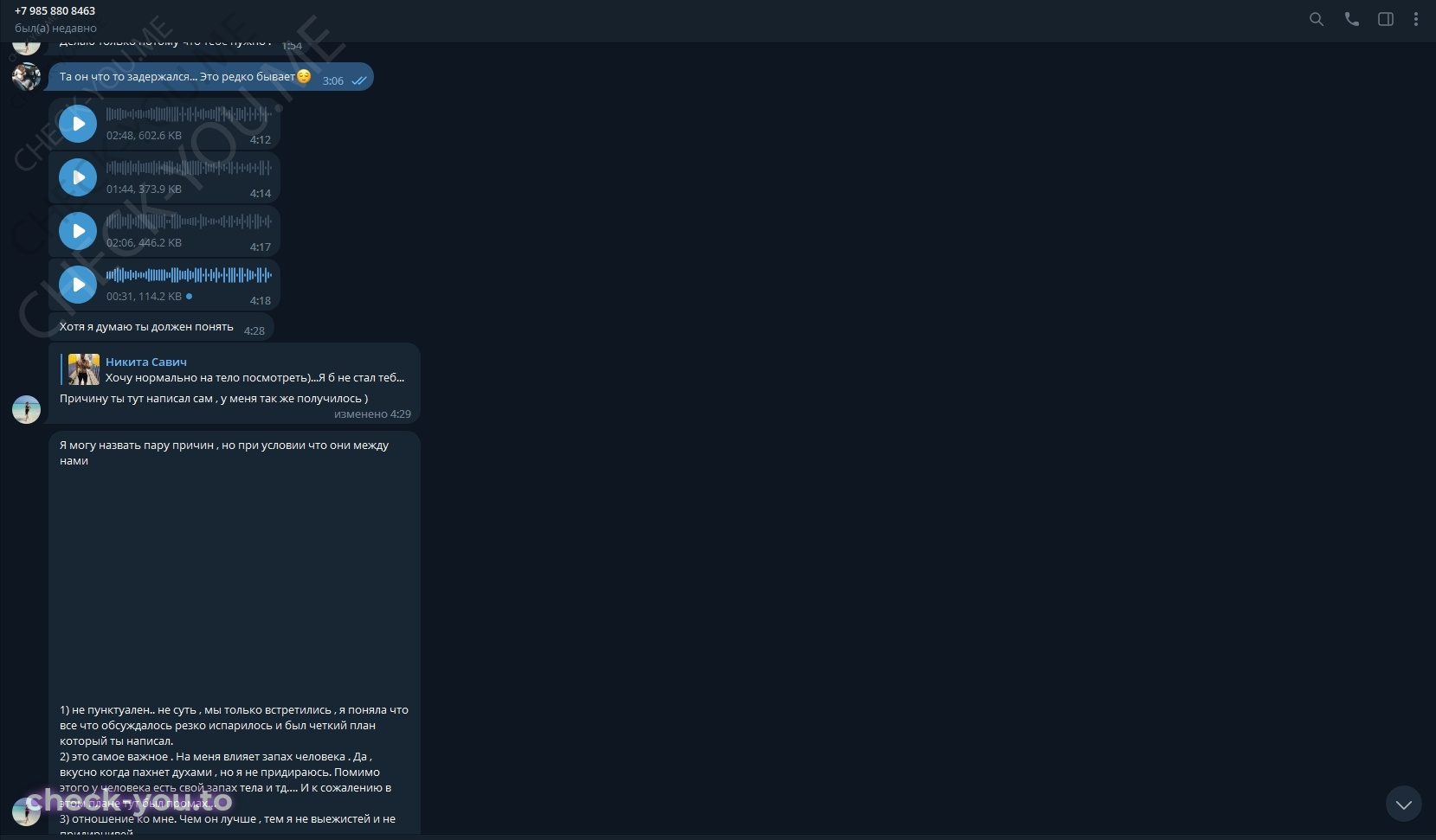Screen dimensions: 1436x840
Task: Select message 'Та он что то задержался...'
Action: click(210, 77)
